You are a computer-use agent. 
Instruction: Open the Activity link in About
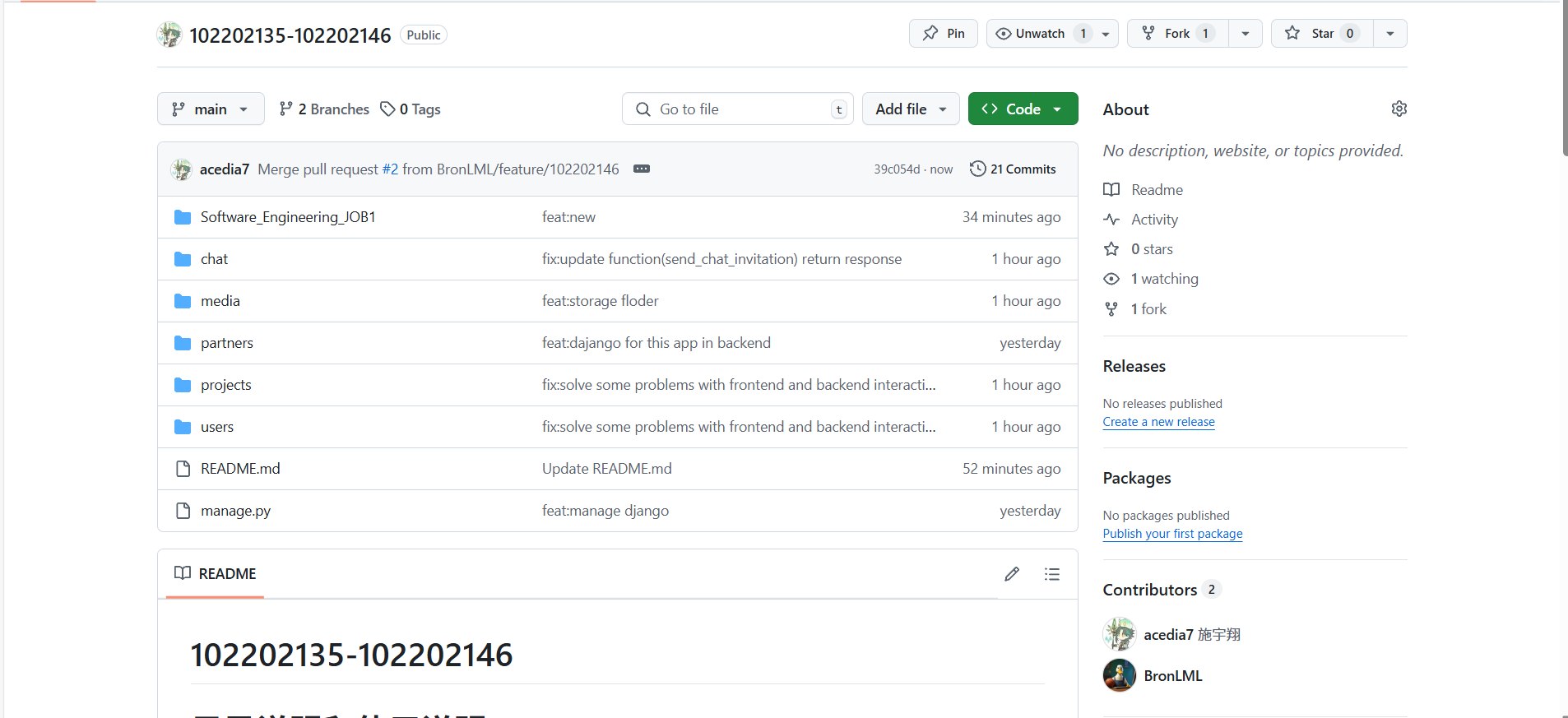[x=1154, y=220]
